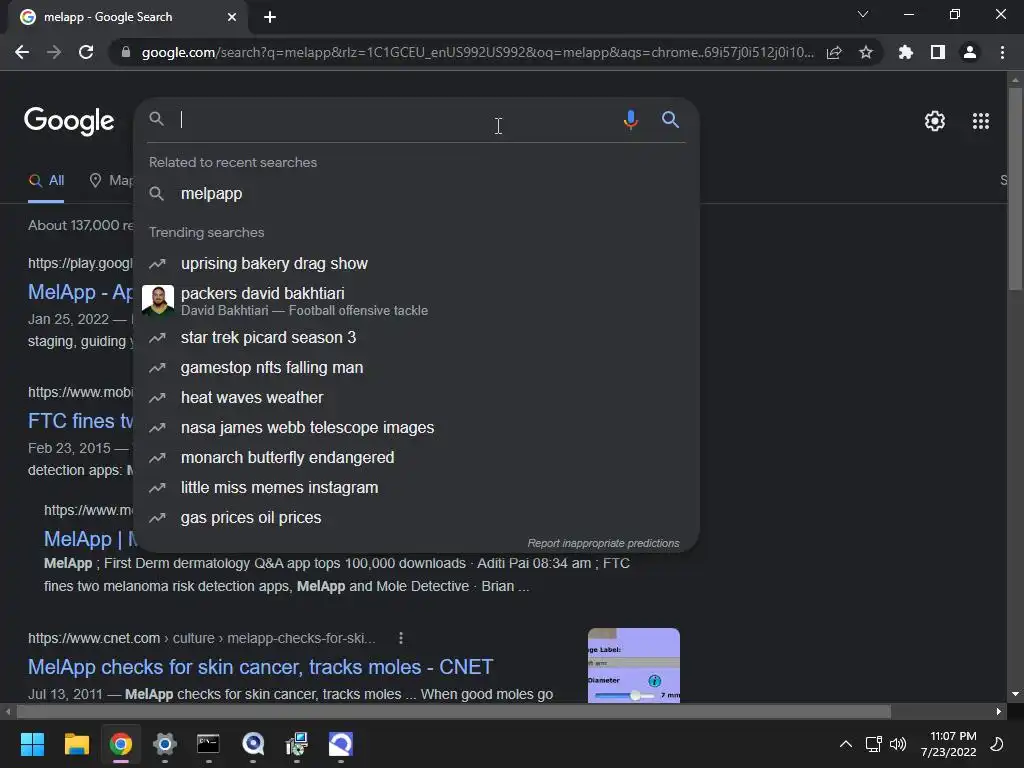The width and height of the screenshot is (1024, 768).
Task: Click the Google logo
Action: pyautogui.click(x=69, y=121)
